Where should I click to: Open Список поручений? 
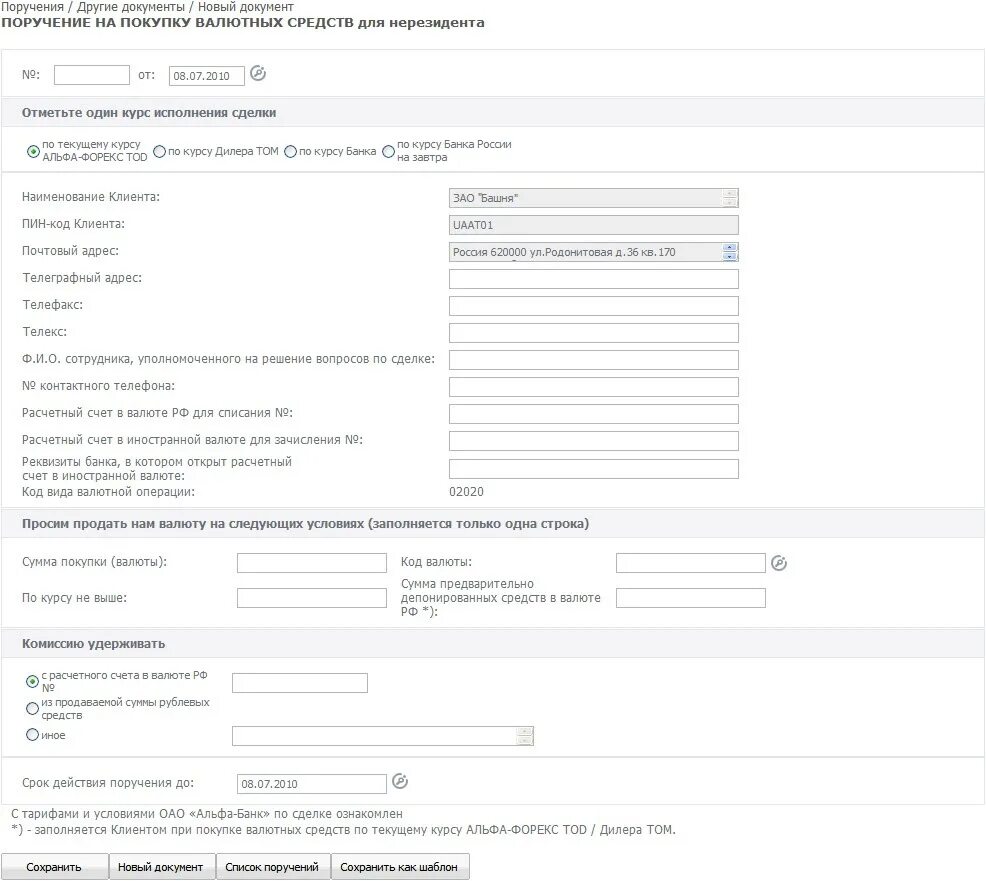[273, 867]
